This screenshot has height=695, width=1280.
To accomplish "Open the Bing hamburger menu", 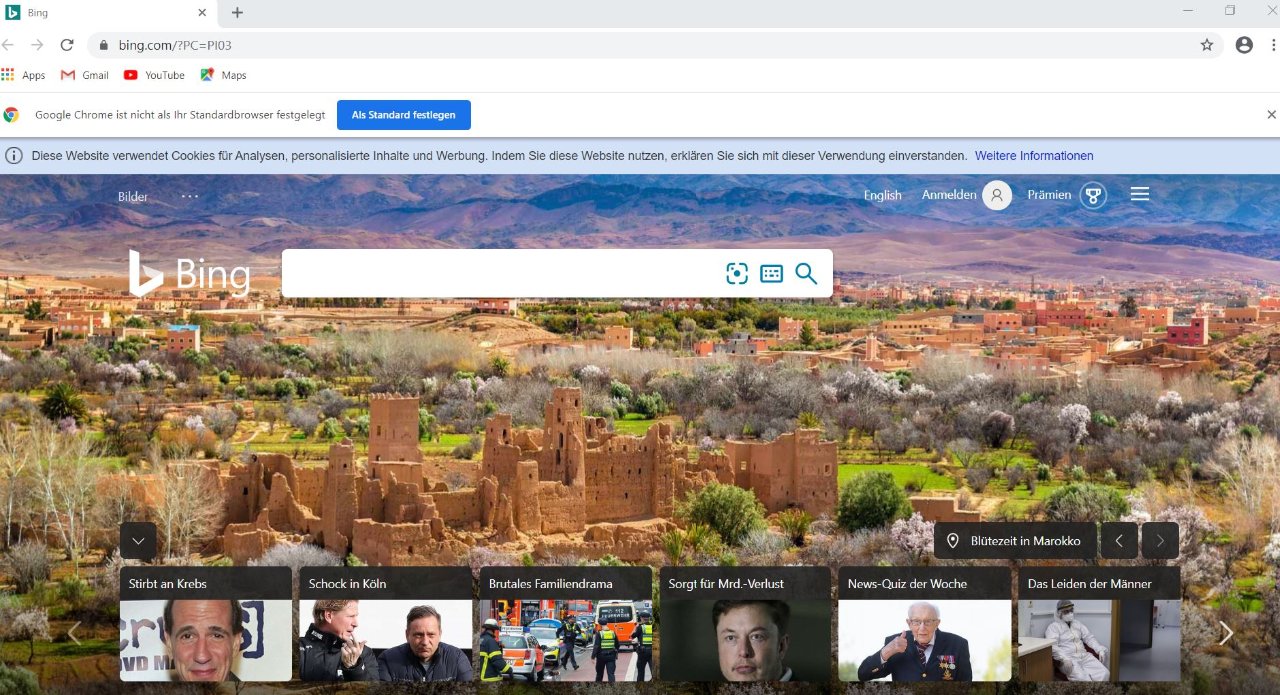I will (x=1140, y=194).
